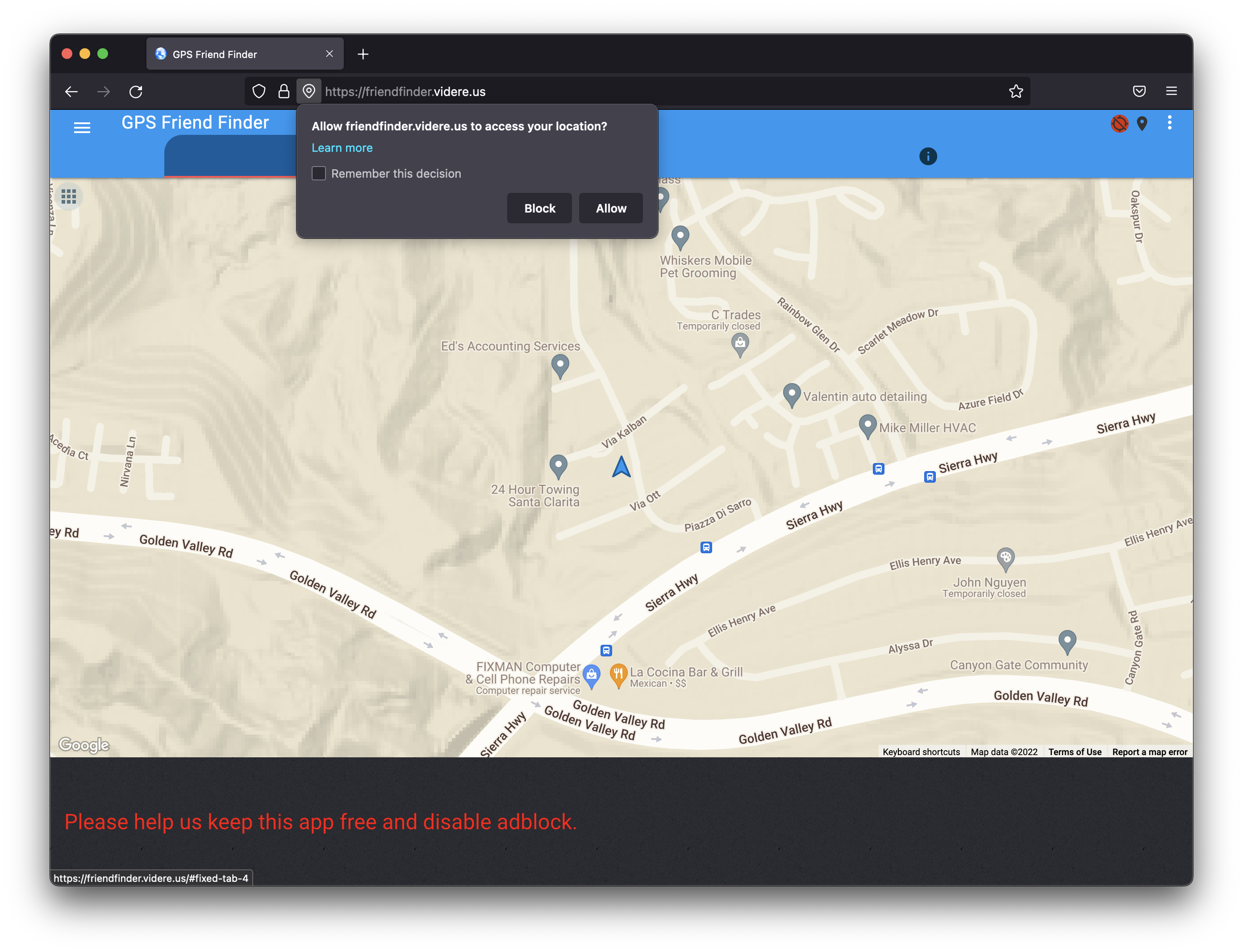Image resolution: width=1243 pixels, height=952 pixels.
Task: Open a new browser tab
Action: (x=363, y=54)
